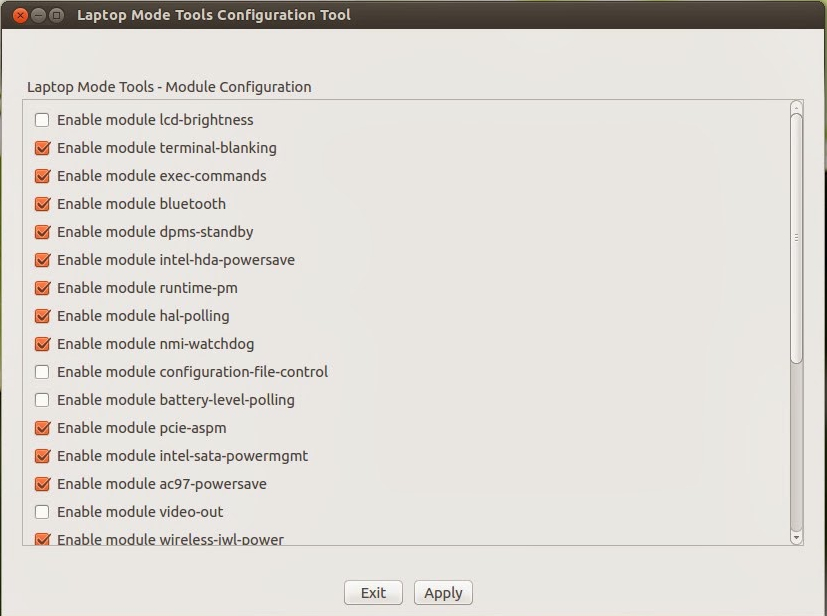827x616 pixels.
Task: Toggle ac97-powersave module checkbox
Action: point(42,484)
